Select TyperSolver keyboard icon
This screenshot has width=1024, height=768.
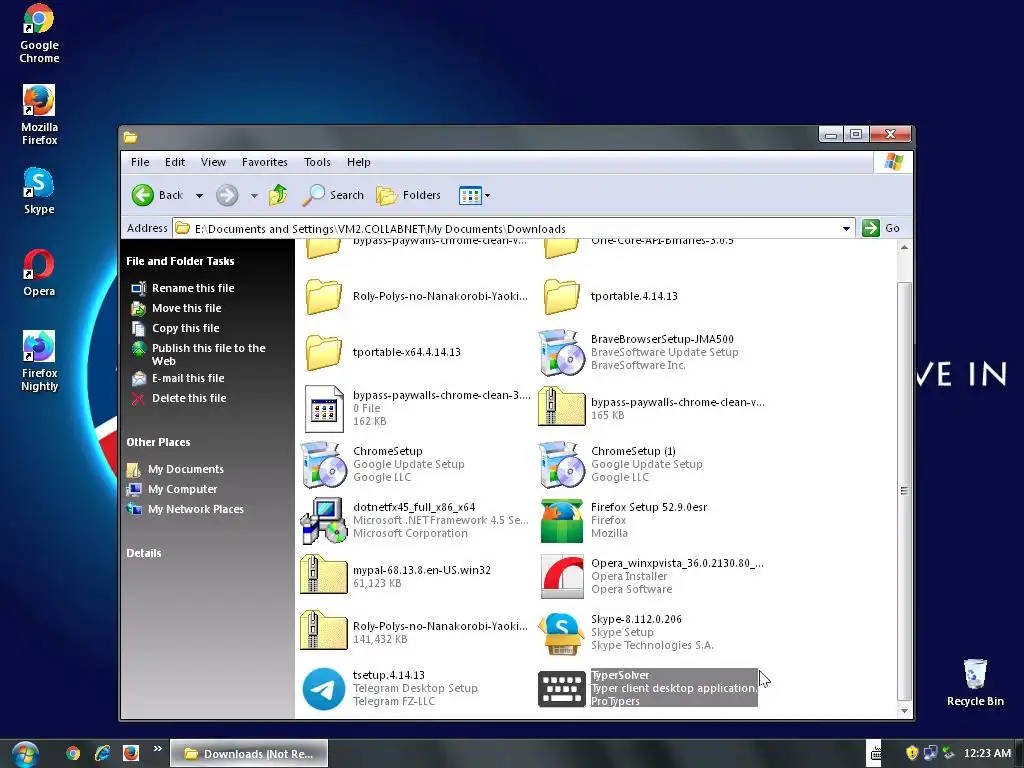click(561, 689)
